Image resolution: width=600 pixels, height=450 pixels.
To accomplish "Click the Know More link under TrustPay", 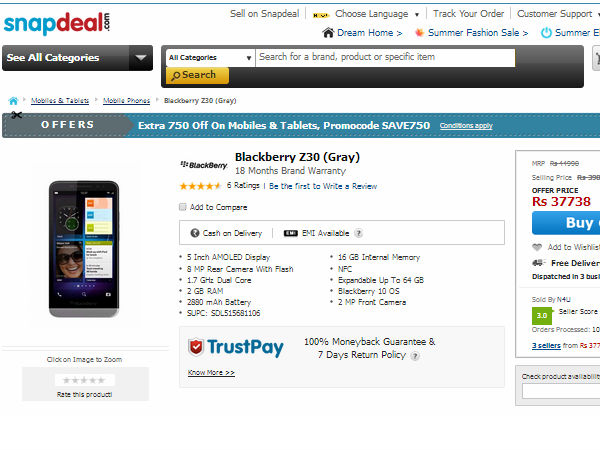I will point(211,372).
